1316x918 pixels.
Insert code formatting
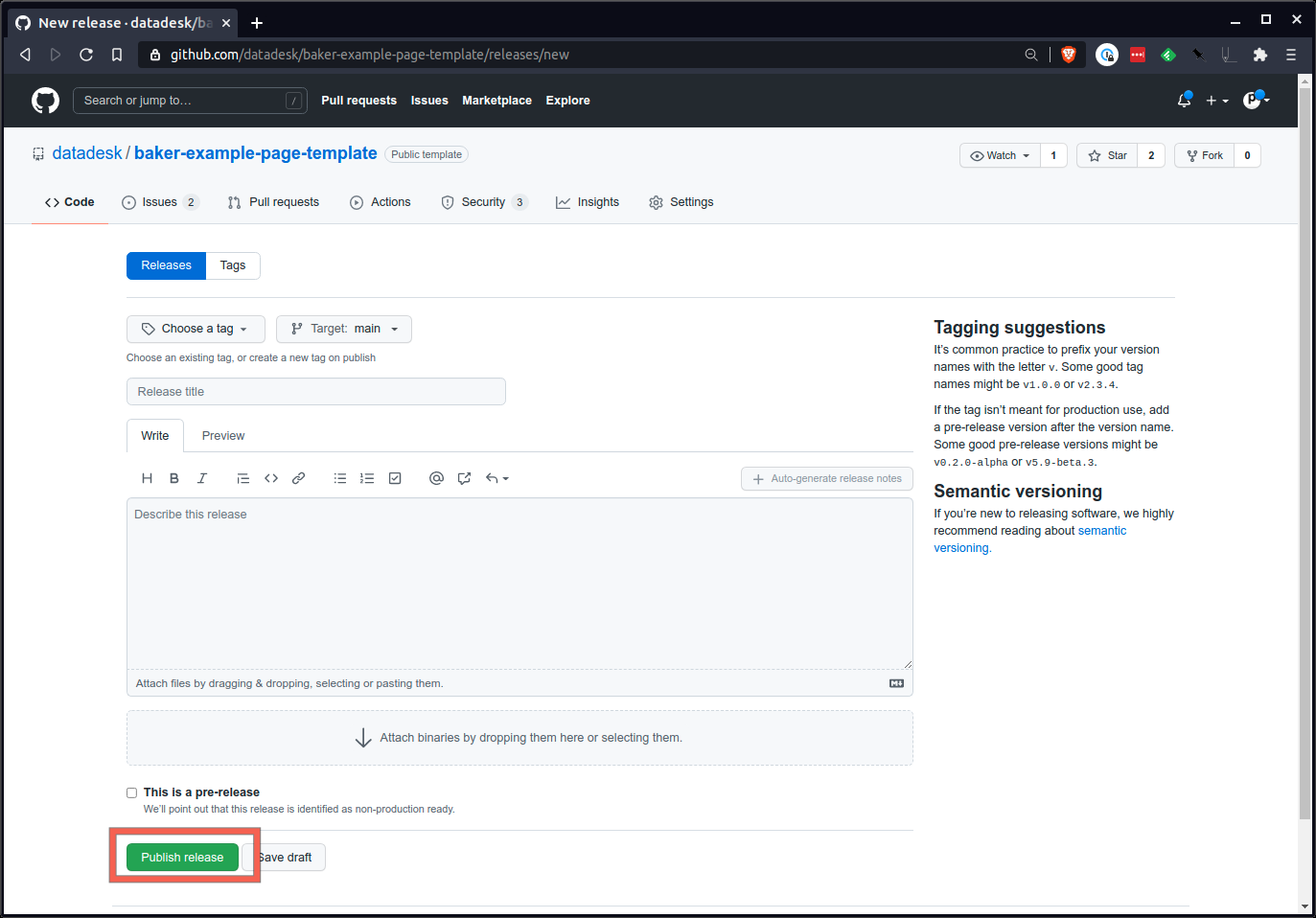tap(271, 478)
